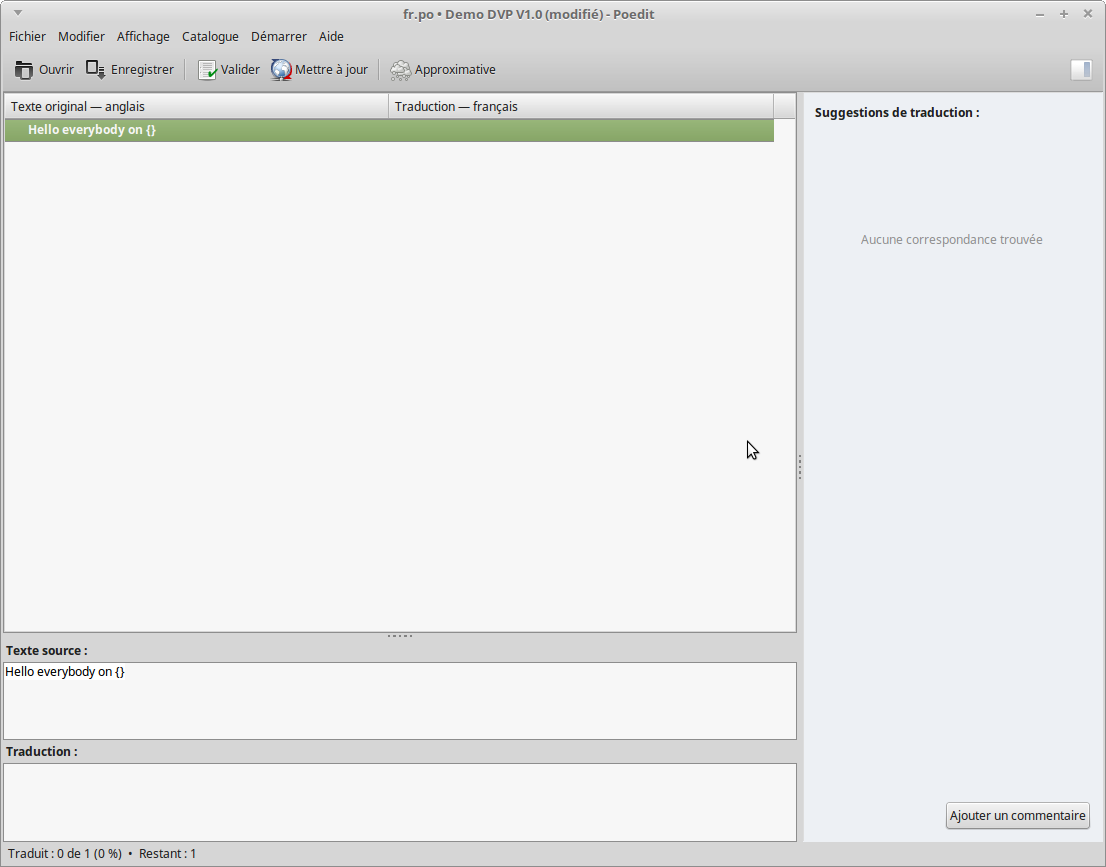
Task: Toggle the Approximative cloud icon
Action: tap(400, 70)
